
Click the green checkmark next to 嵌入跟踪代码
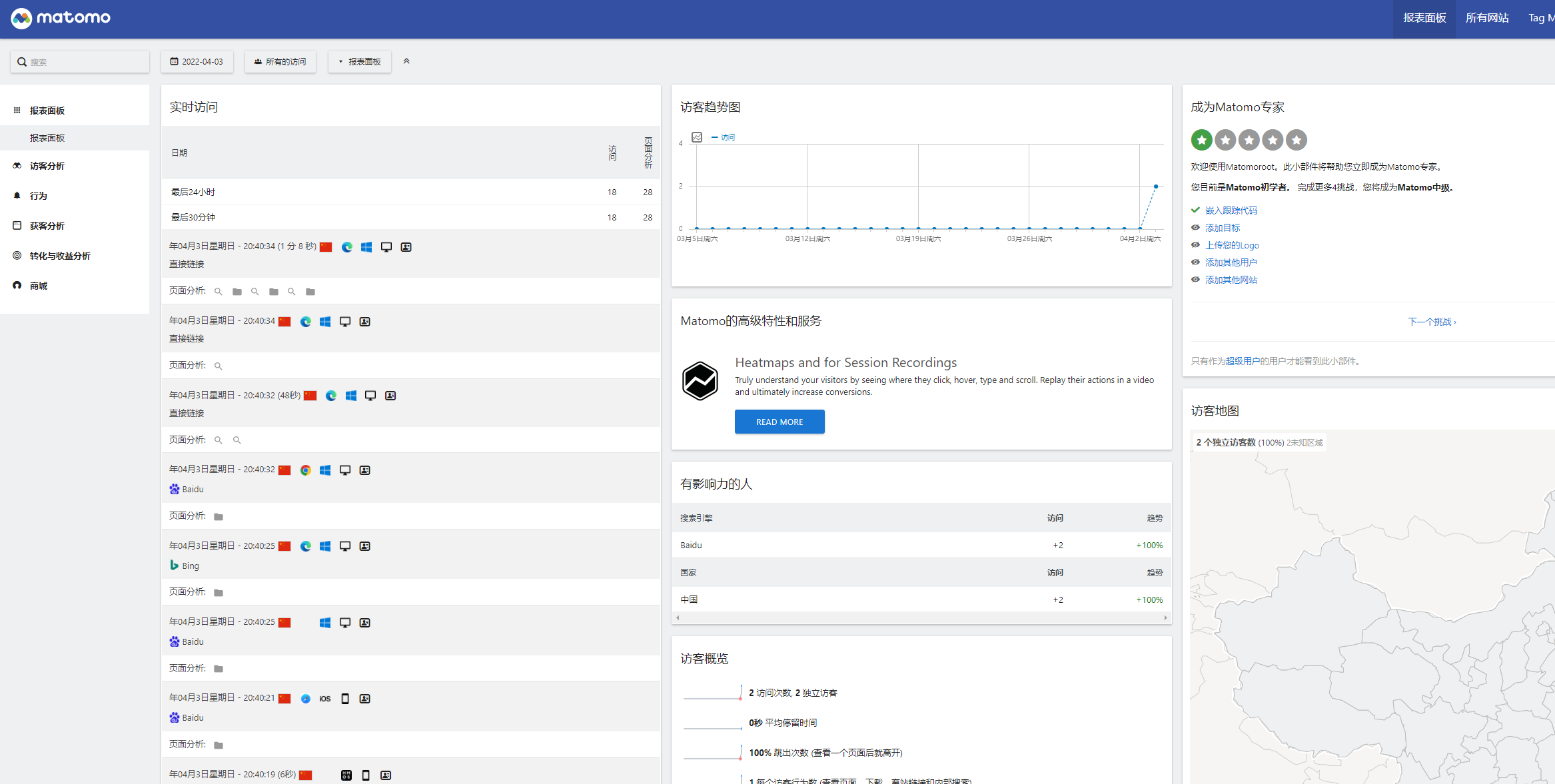tap(1196, 210)
